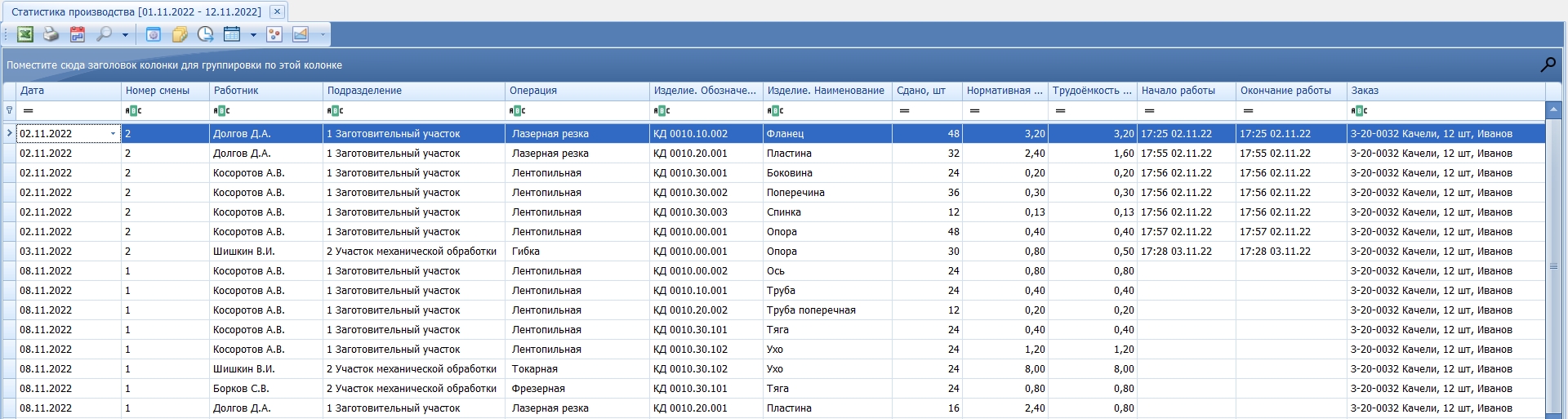Open date dropdown in selected 02.11.2022 cell
Screen dimensions: 1568x419
(x=114, y=133)
